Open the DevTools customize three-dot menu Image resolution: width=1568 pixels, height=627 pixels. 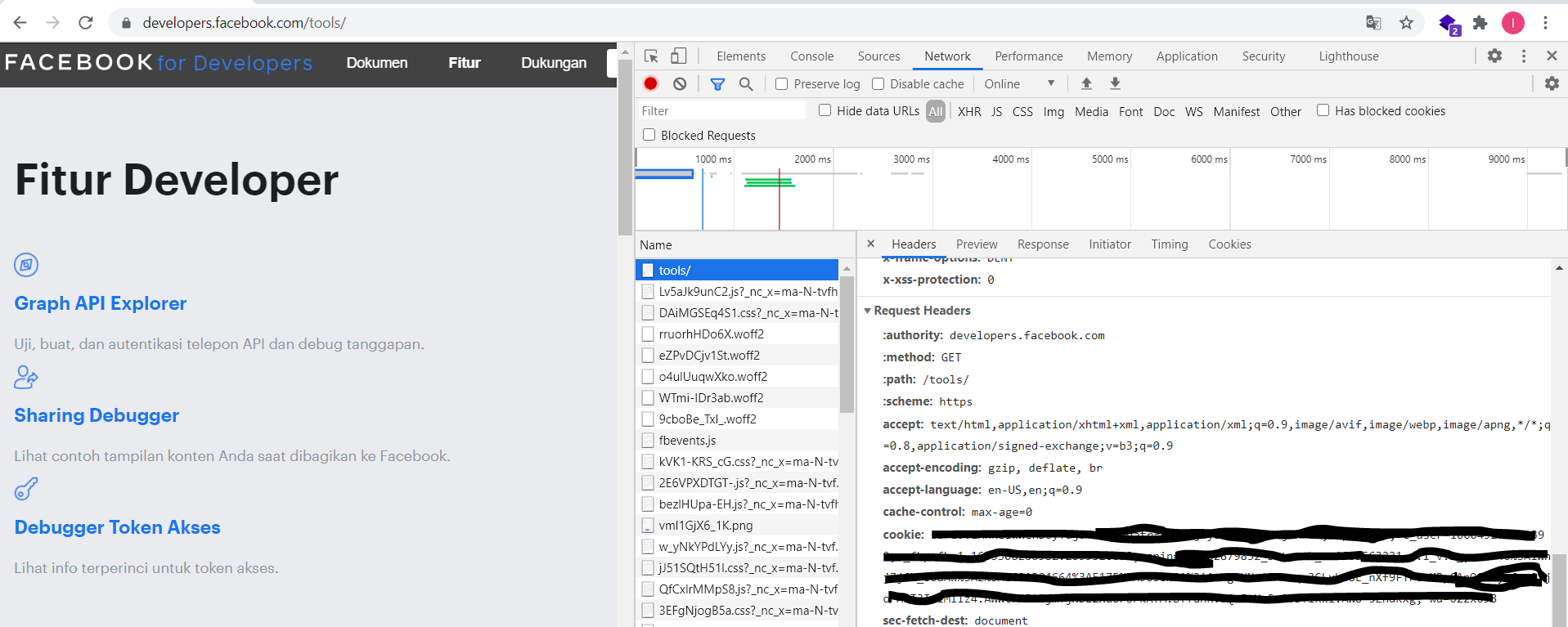point(1523,56)
